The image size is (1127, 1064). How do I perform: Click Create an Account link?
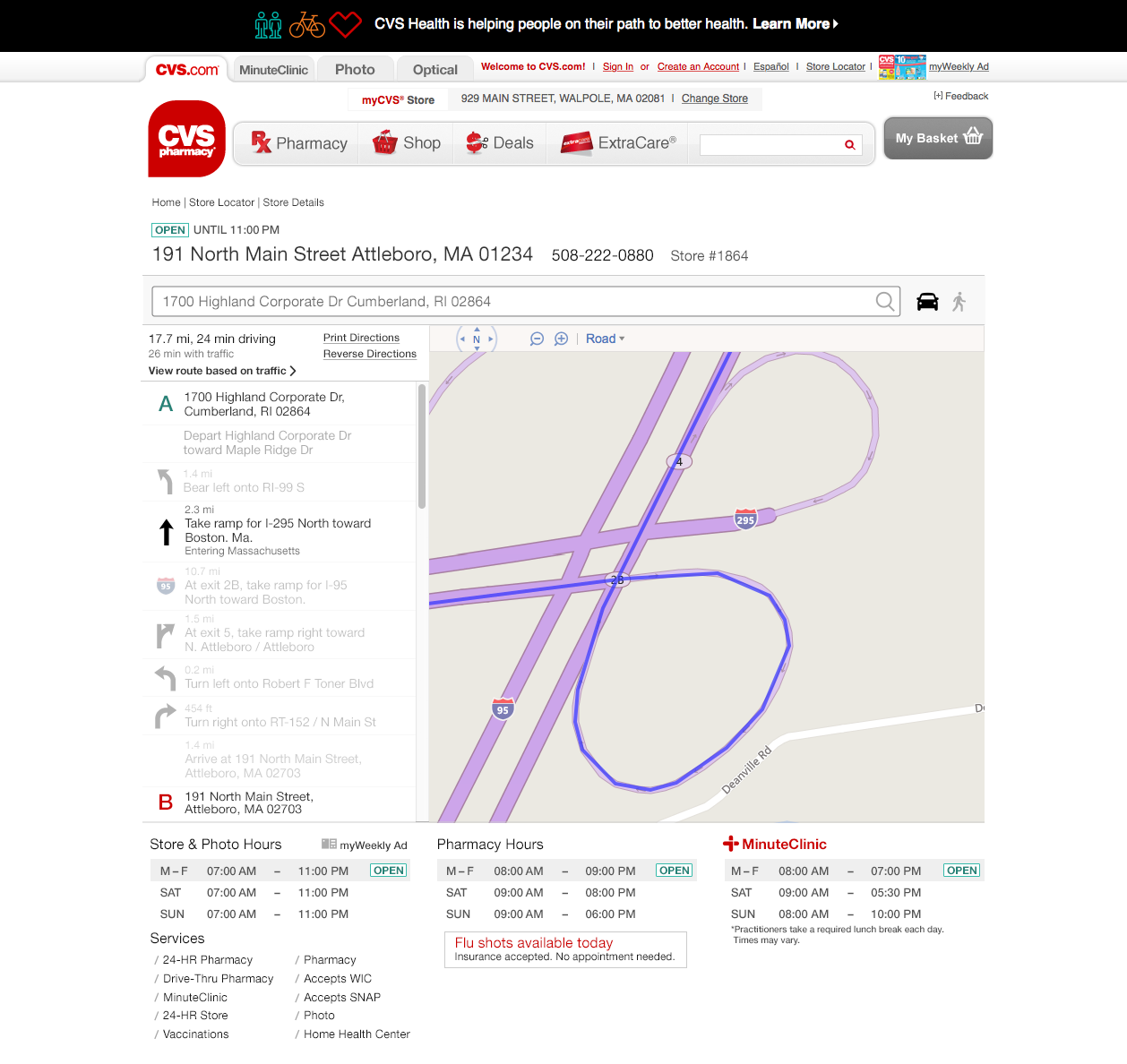(x=698, y=66)
